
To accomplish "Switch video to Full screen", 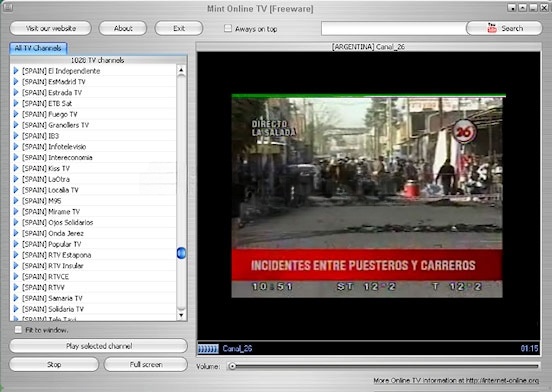I will point(146,365).
